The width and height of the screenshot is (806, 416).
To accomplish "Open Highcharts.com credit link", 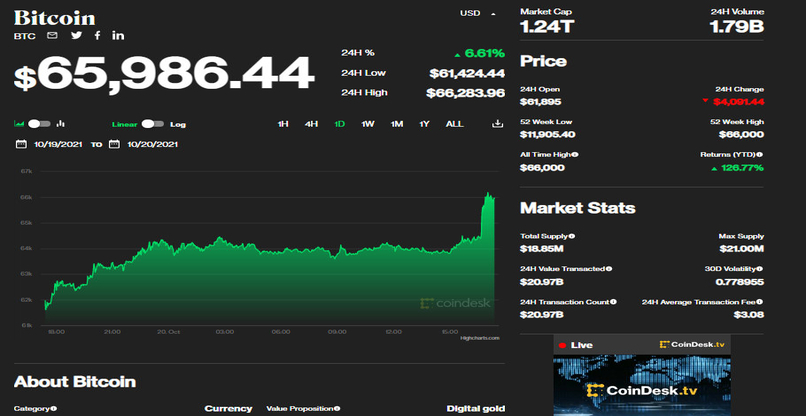I will click(478, 340).
